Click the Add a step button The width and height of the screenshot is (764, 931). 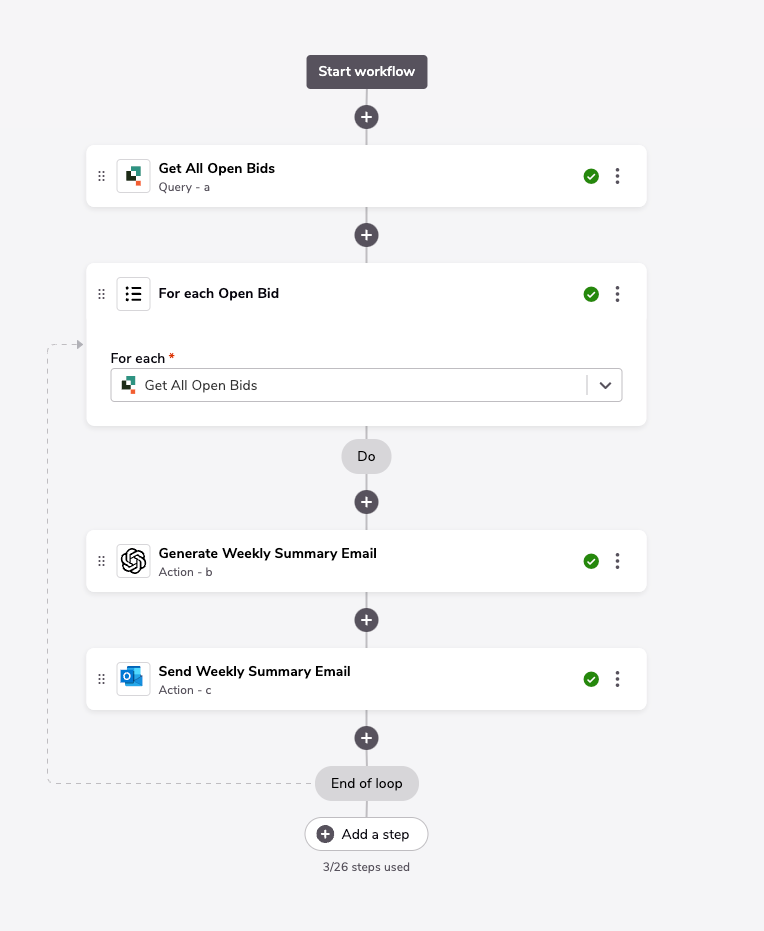[x=366, y=834]
